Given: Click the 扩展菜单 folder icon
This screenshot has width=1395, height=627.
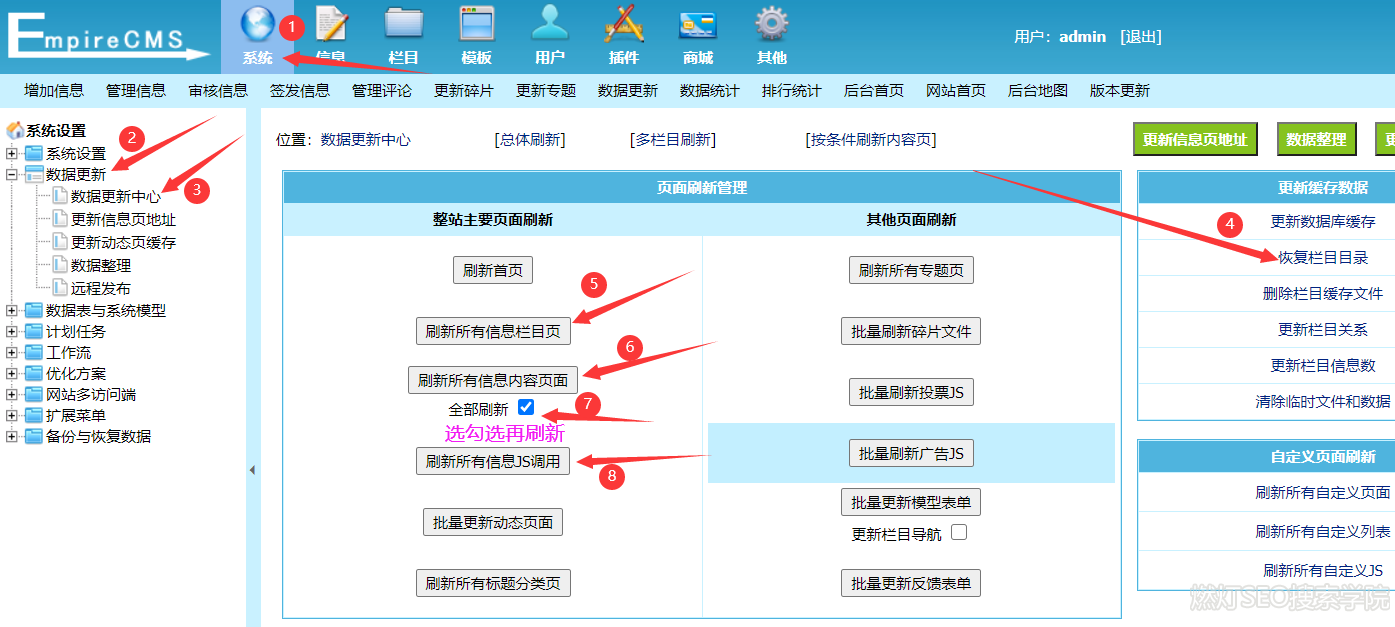Looking at the screenshot, I should point(34,415).
